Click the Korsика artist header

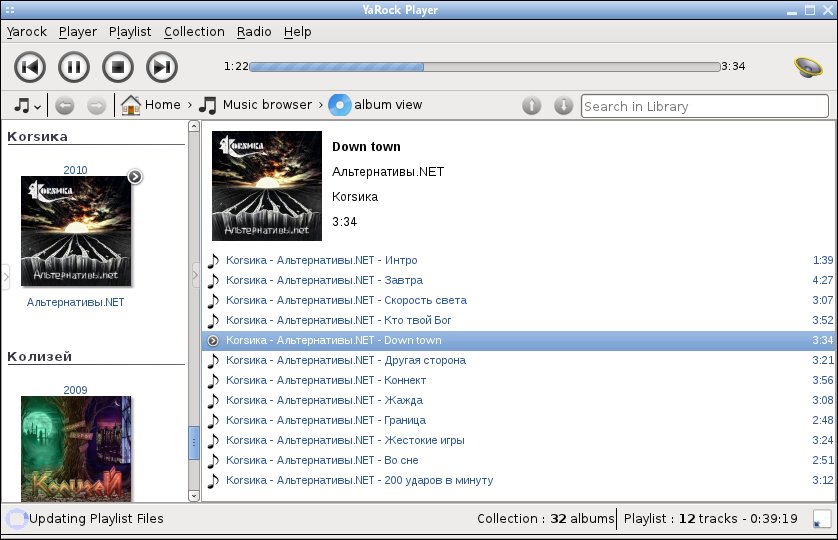point(37,136)
